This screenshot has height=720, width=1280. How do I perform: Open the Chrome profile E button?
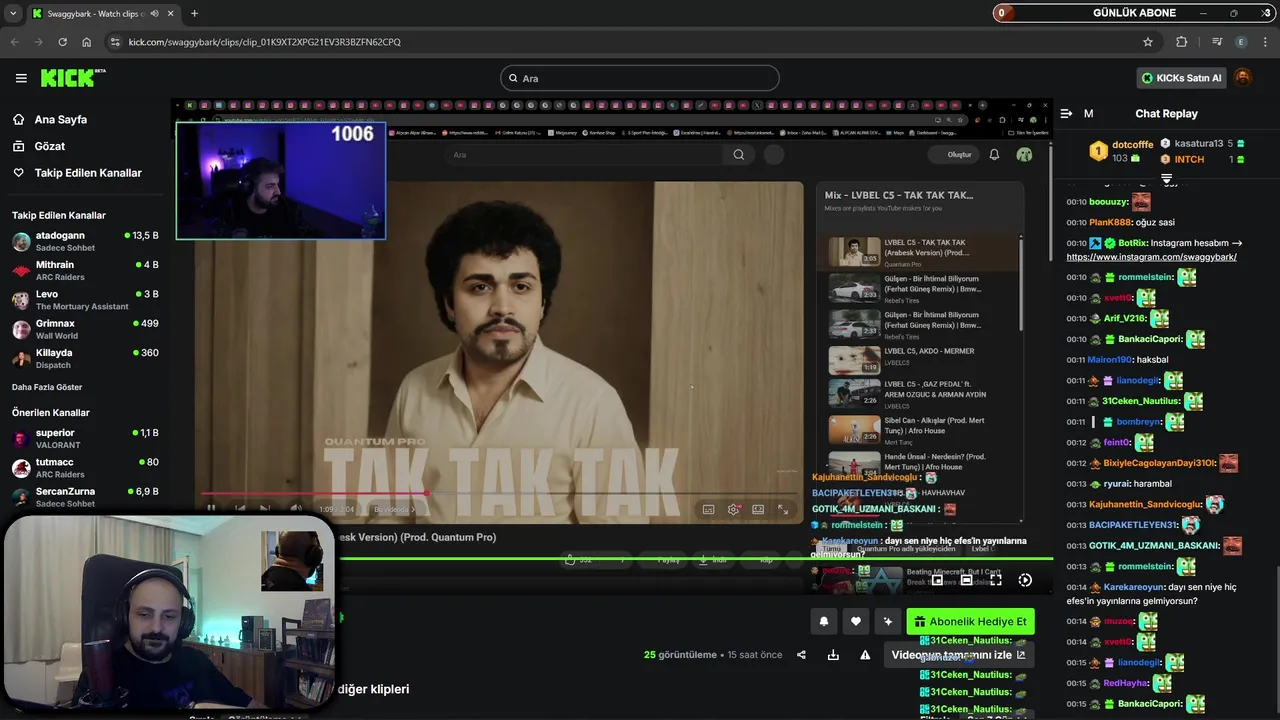point(1241,42)
